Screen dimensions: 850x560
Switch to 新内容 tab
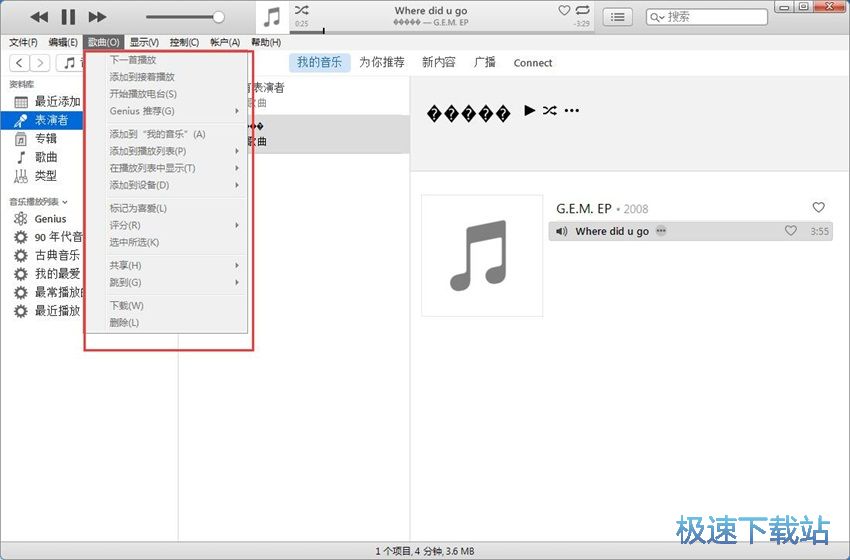pos(439,62)
